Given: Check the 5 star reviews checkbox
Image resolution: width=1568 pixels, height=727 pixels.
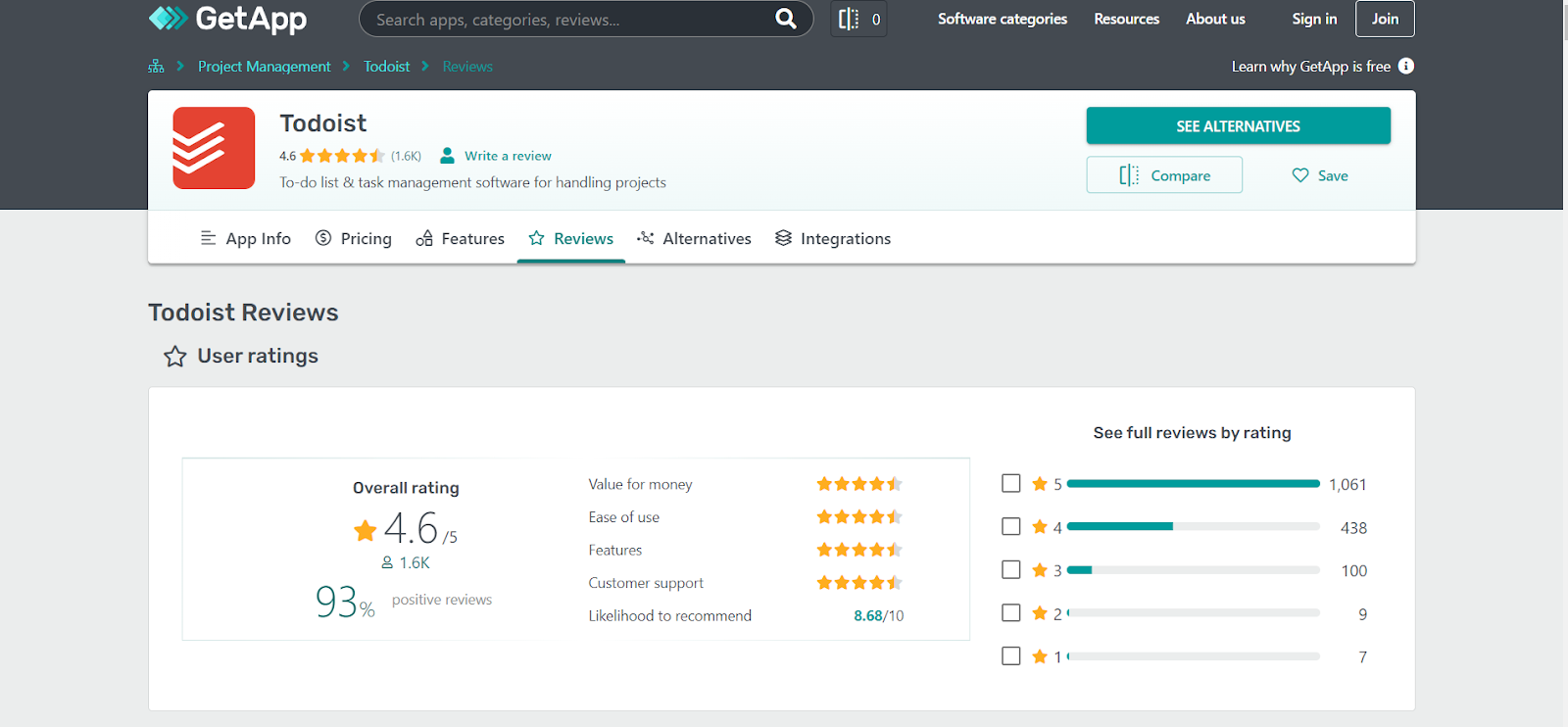Looking at the screenshot, I should click(1011, 483).
